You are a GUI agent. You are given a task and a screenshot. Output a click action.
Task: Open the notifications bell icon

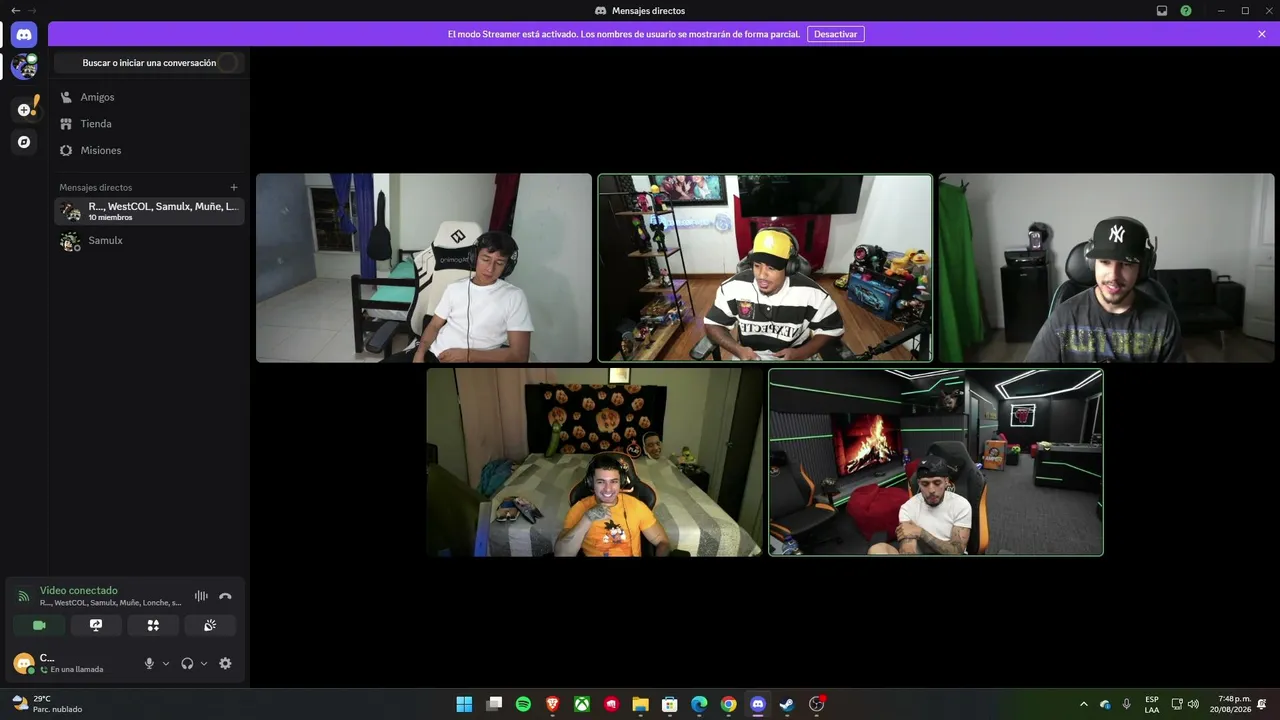[1262, 704]
